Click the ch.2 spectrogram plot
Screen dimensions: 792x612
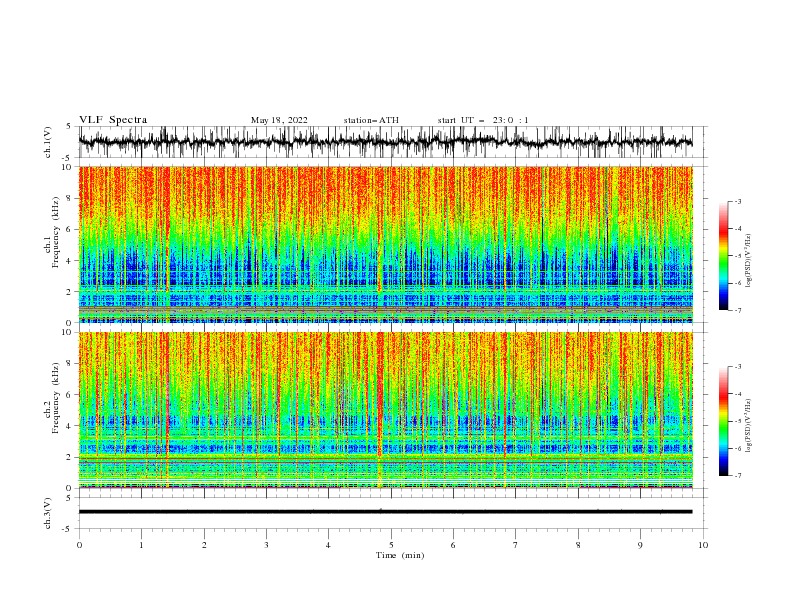pyautogui.click(x=385, y=410)
